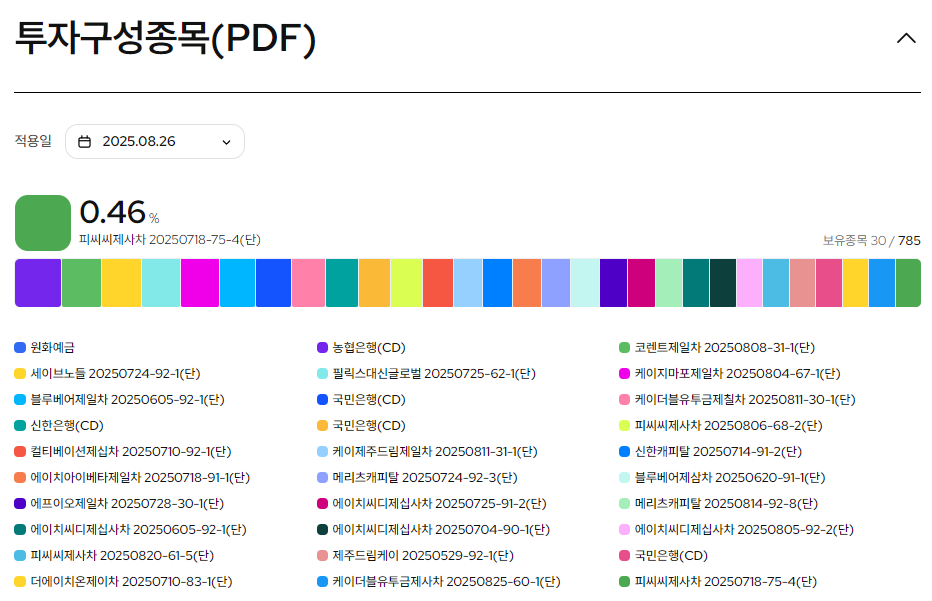Click 메리츠캐피탈 20250724-92-3(단) legend entry
932x601 pixels.
click(x=417, y=477)
